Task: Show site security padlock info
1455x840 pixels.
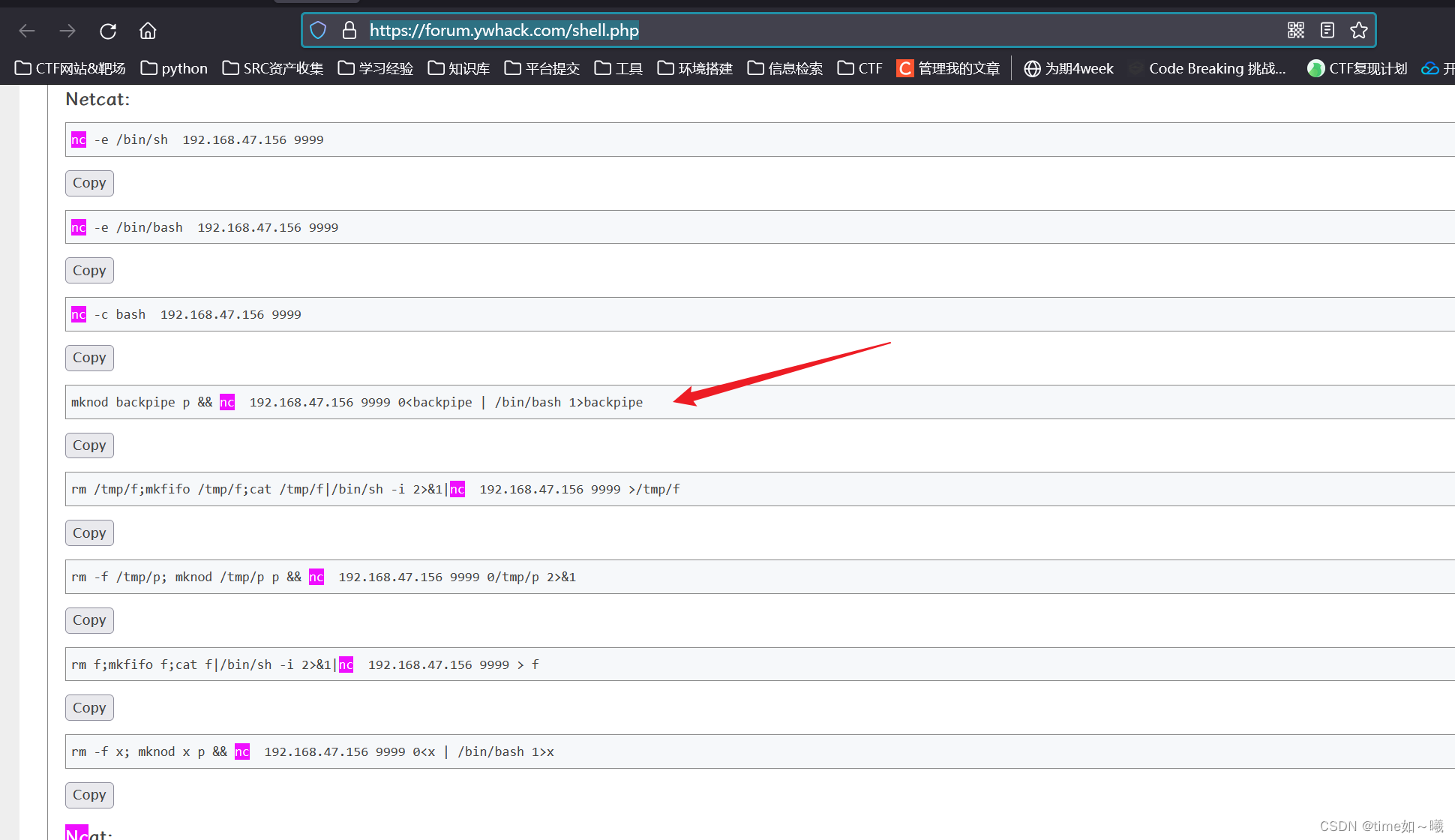Action: coord(349,30)
